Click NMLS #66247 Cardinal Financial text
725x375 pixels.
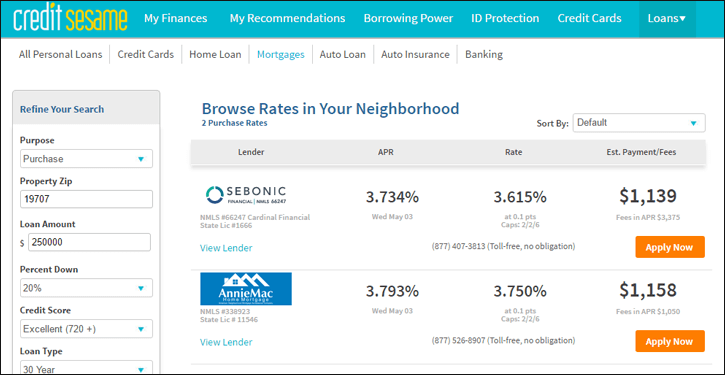click(x=255, y=217)
